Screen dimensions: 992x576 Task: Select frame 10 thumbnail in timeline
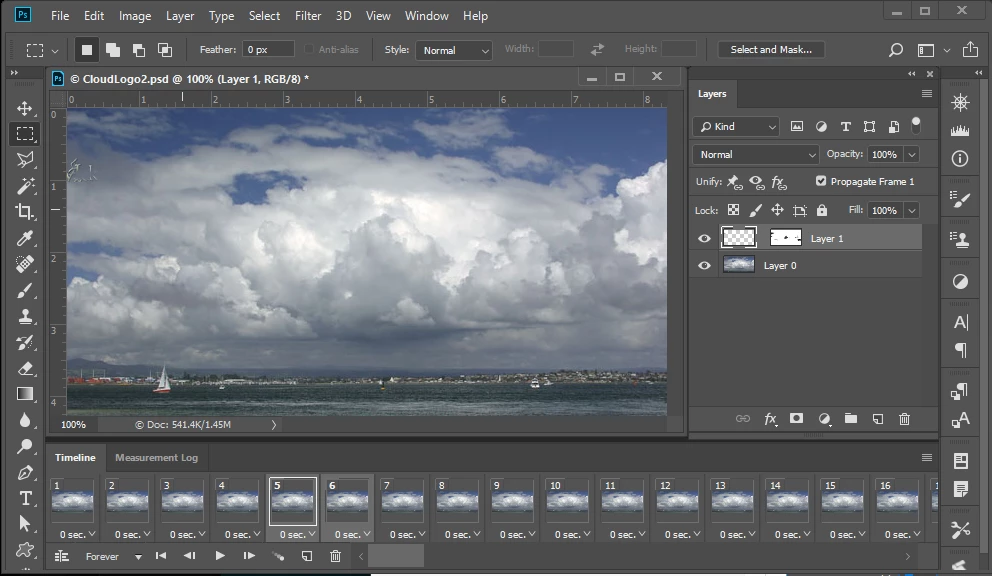(567, 502)
